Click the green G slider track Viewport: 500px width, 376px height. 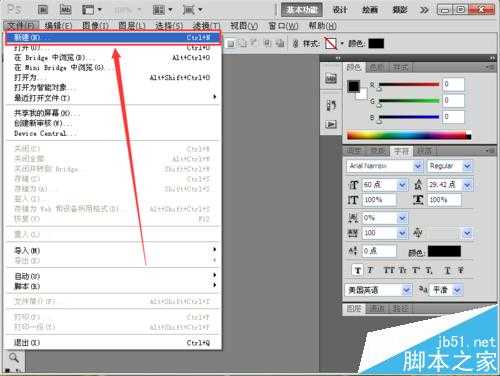409,100
